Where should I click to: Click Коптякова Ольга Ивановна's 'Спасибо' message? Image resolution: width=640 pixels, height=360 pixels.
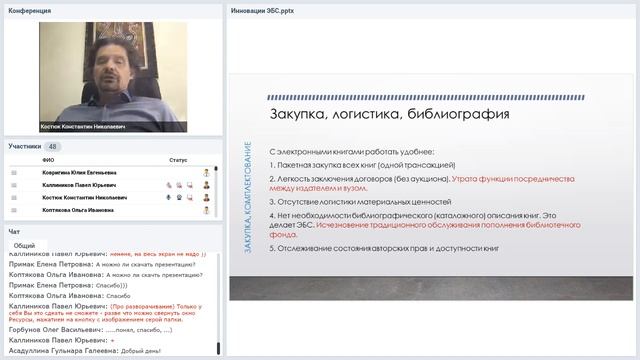pos(69,296)
